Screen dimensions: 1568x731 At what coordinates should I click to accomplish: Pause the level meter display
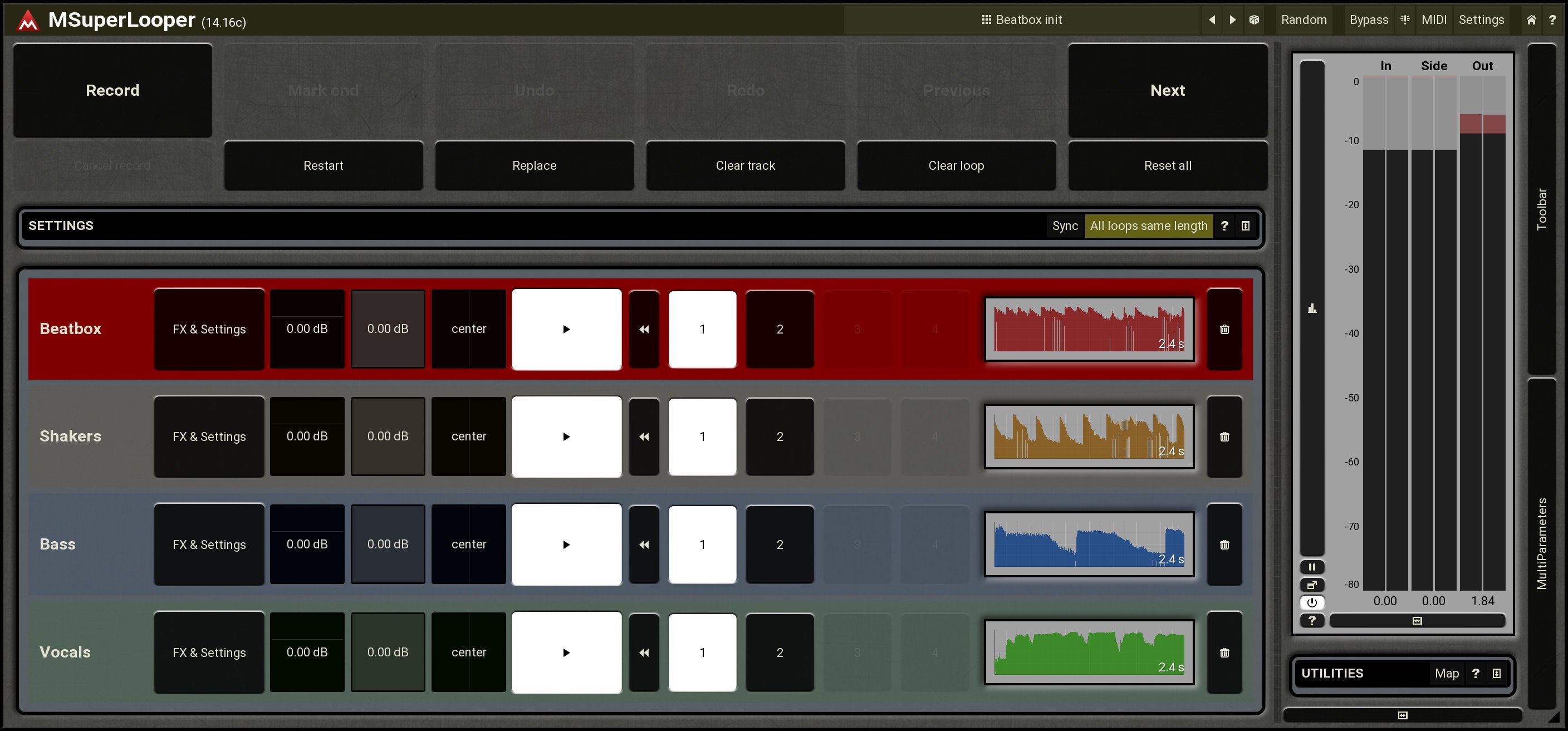pyautogui.click(x=1312, y=567)
